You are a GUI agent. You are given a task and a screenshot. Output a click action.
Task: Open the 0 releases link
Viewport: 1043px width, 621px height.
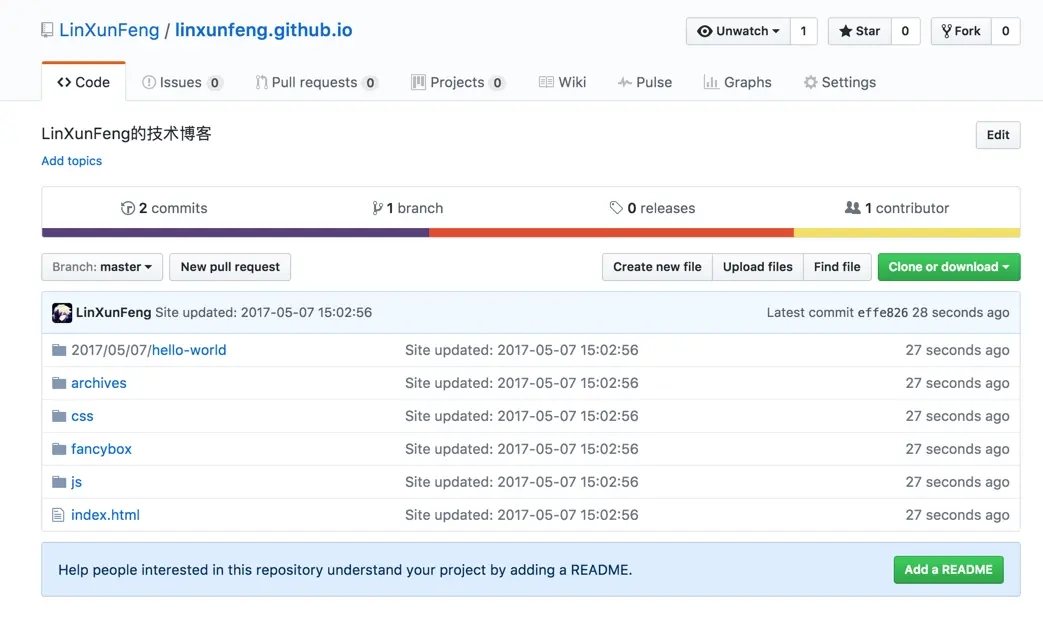pyautogui.click(x=653, y=208)
